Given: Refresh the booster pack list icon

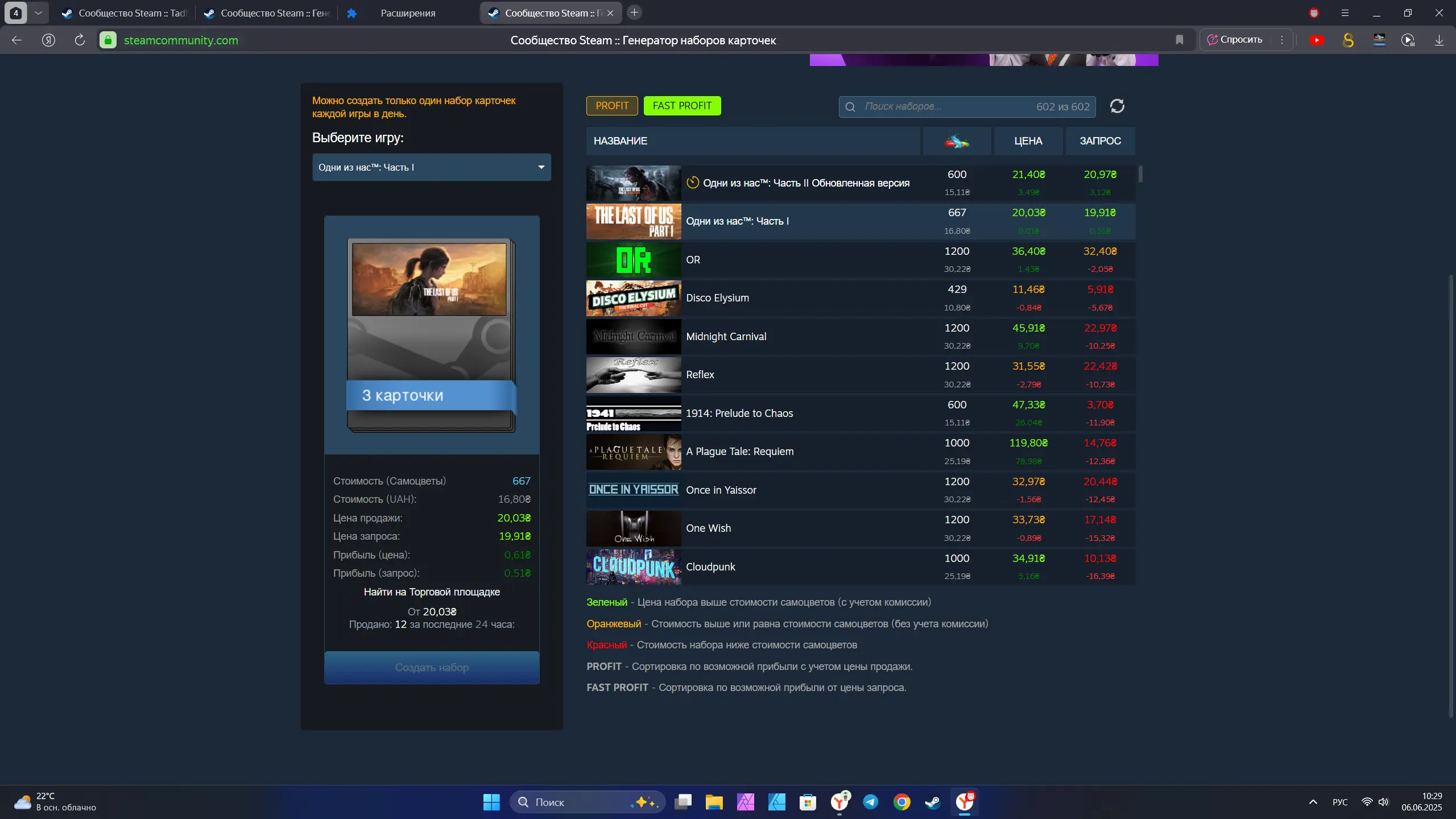Looking at the screenshot, I should (x=1117, y=106).
